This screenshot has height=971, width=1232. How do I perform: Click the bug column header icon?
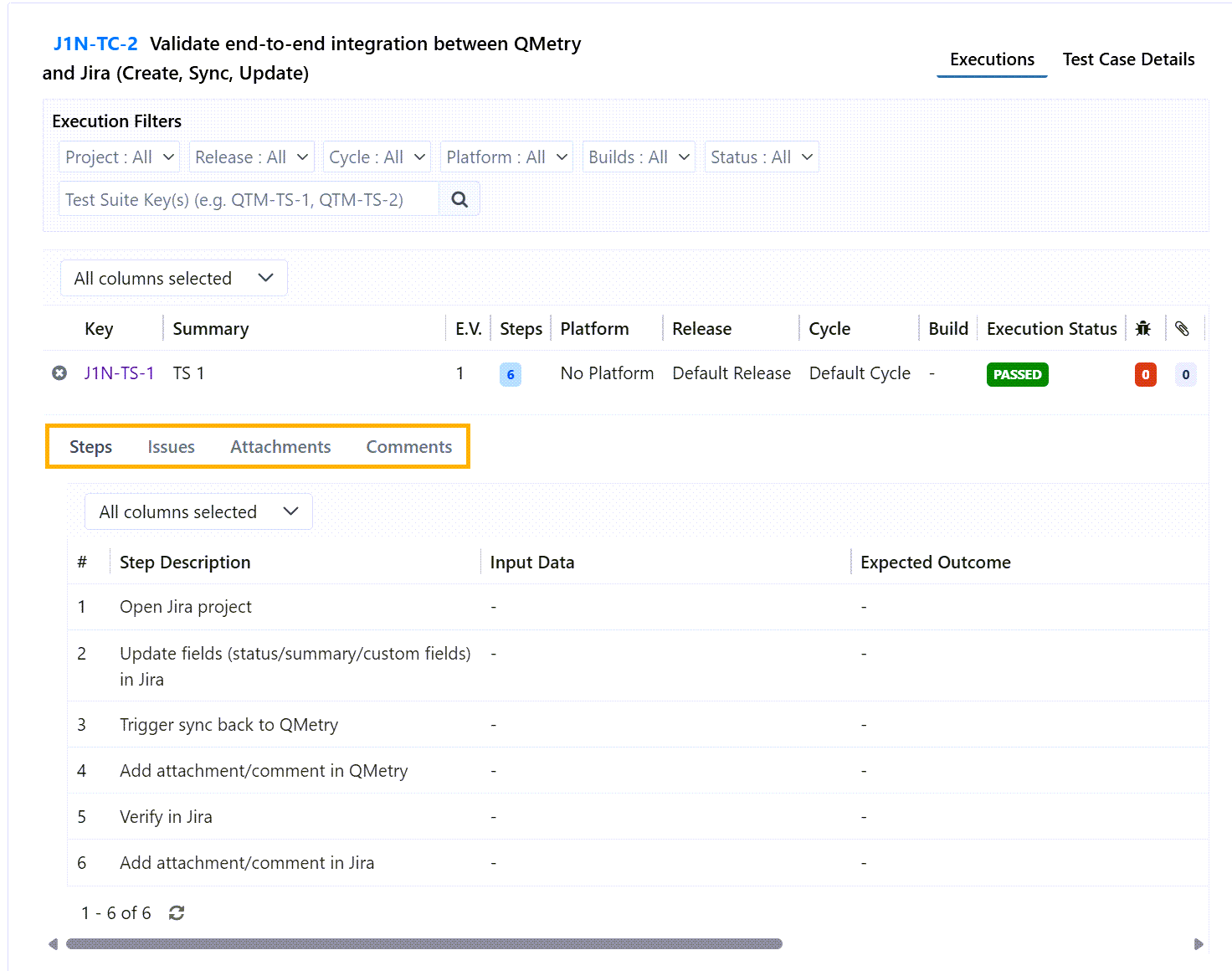[x=1143, y=329]
